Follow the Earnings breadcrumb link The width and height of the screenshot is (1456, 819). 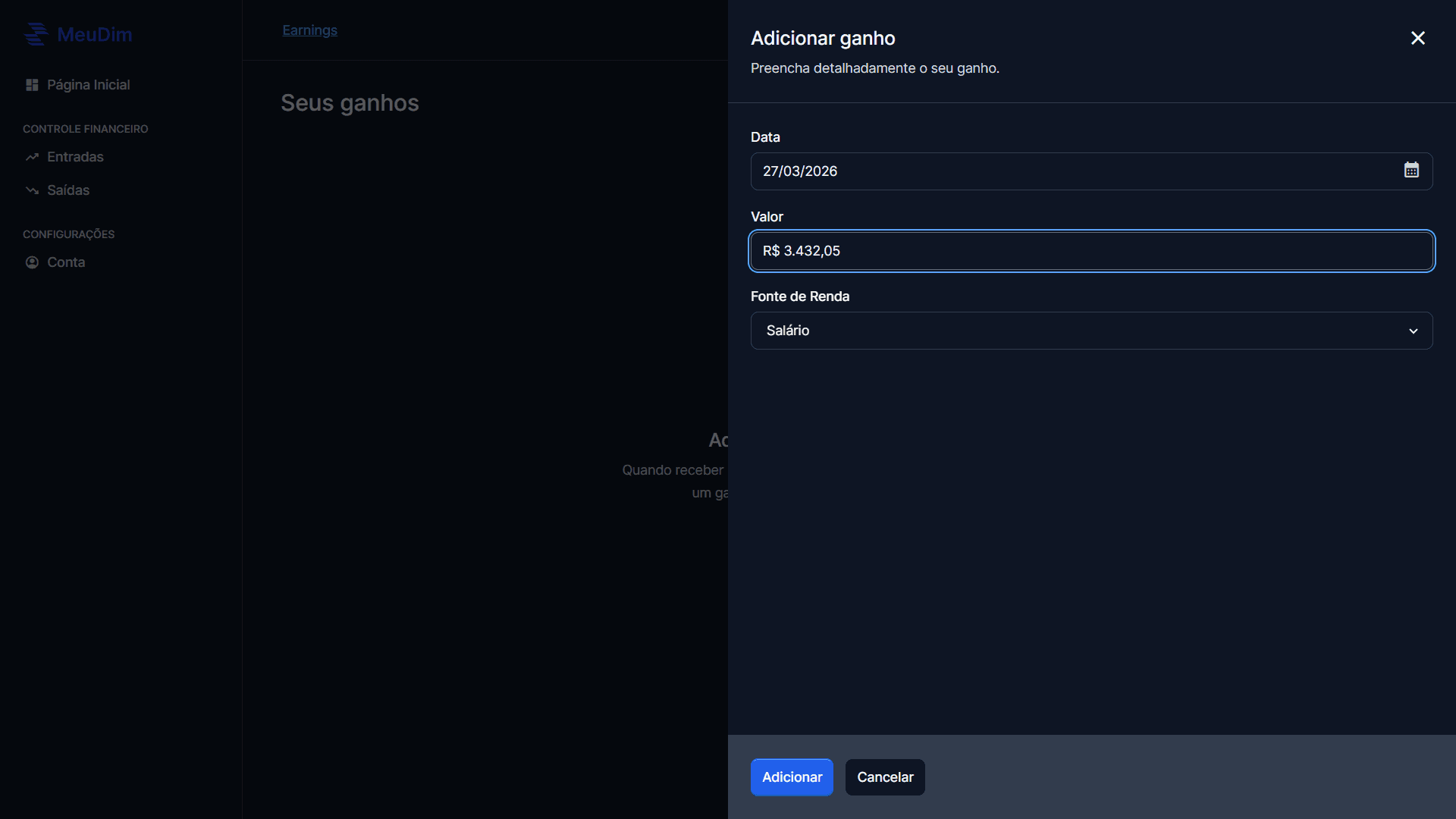[x=309, y=30]
